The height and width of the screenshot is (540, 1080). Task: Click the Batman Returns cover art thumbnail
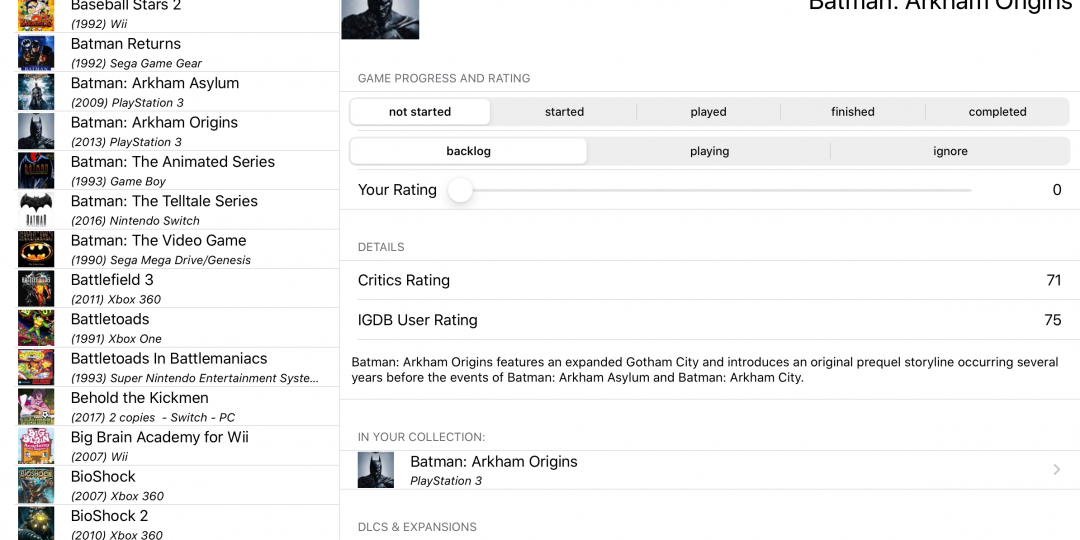click(x=36, y=53)
